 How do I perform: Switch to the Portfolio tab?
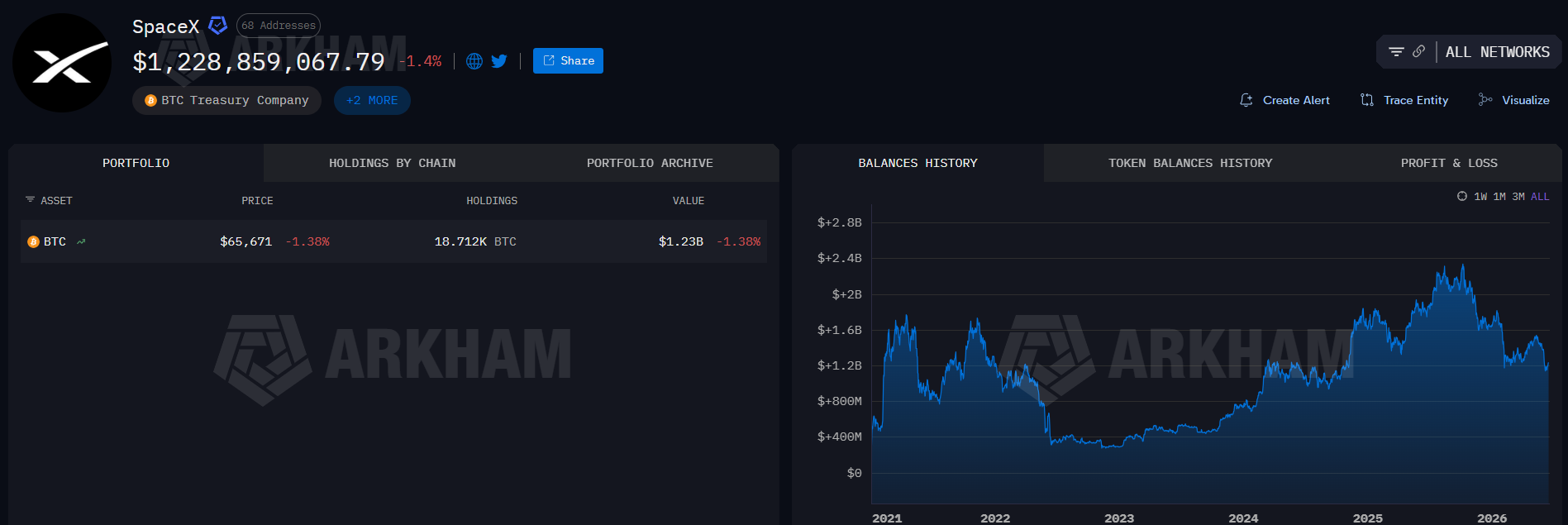(136, 163)
